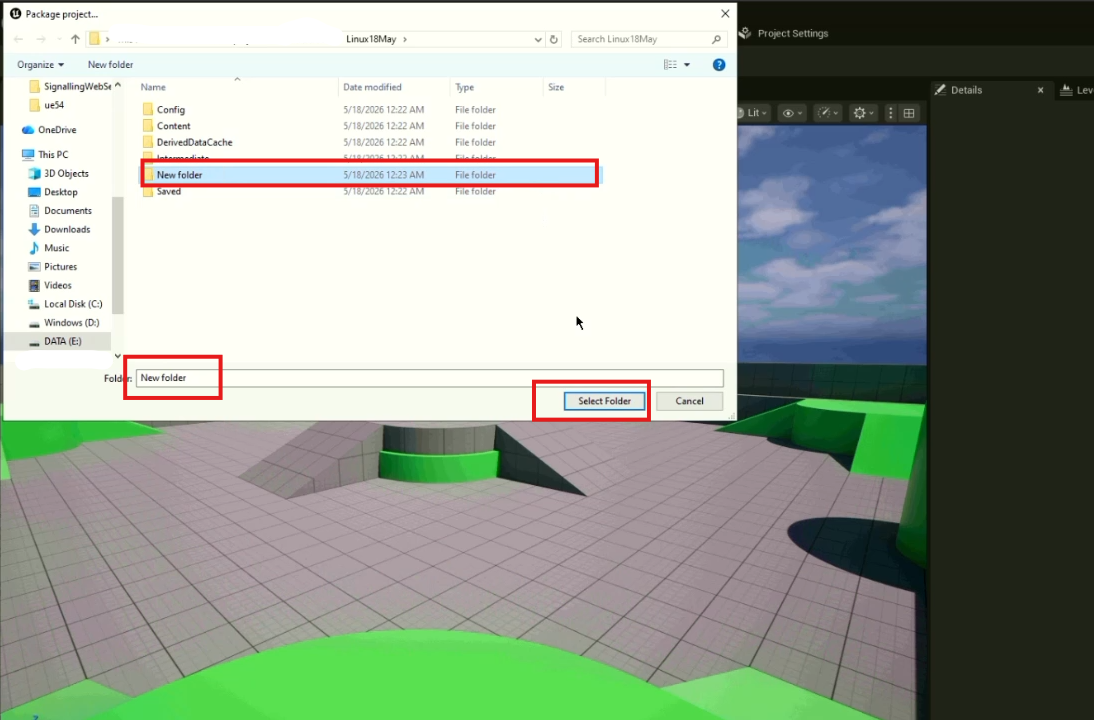Open the address bar history dropdown

(538, 39)
